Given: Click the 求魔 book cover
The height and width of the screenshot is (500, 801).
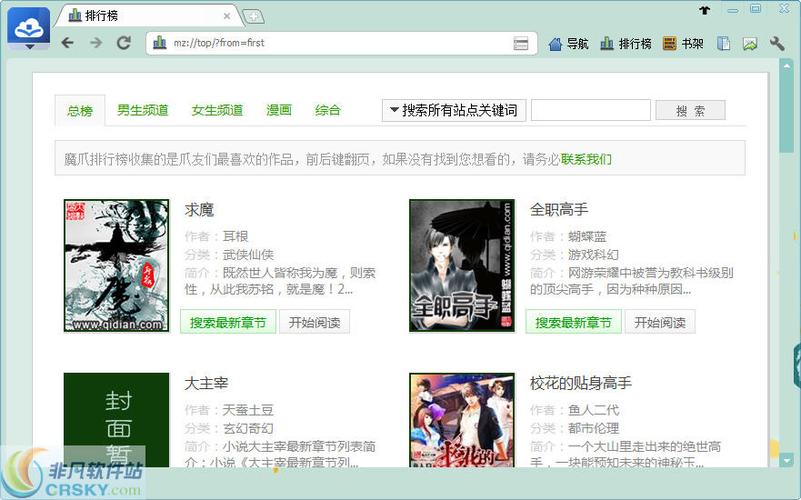Looking at the screenshot, I should [x=116, y=266].
